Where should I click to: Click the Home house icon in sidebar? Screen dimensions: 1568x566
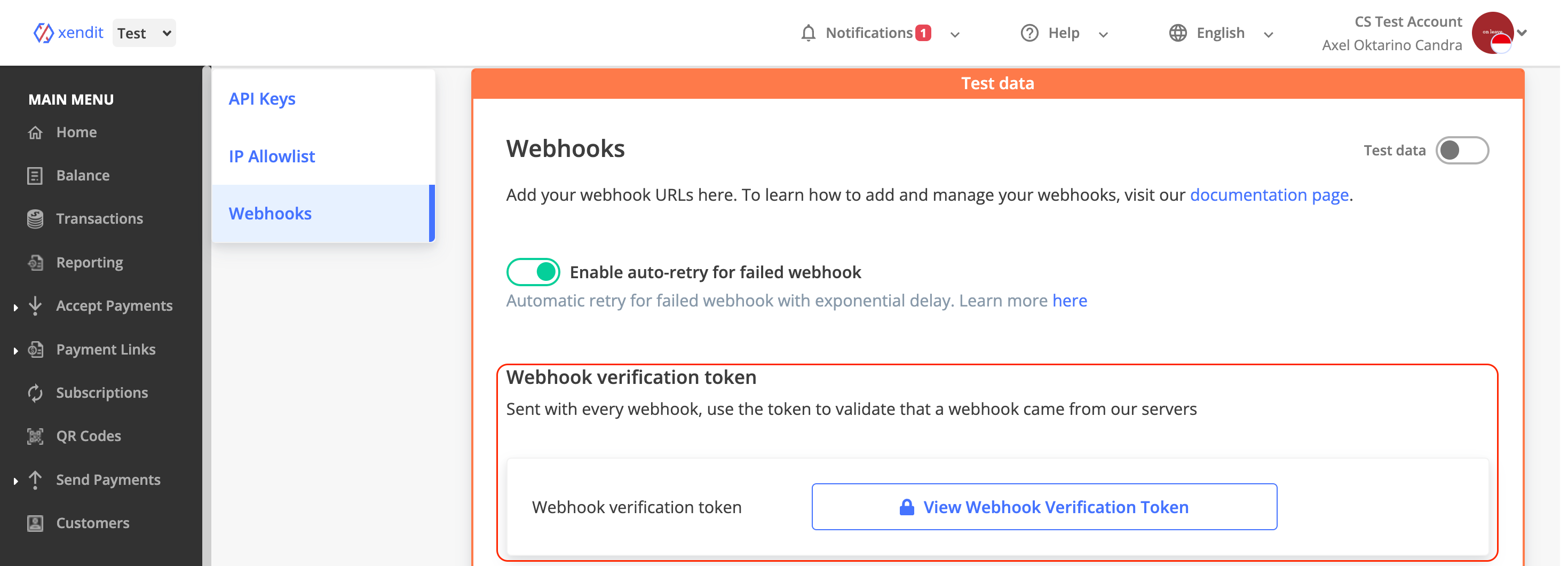(35, 132)
